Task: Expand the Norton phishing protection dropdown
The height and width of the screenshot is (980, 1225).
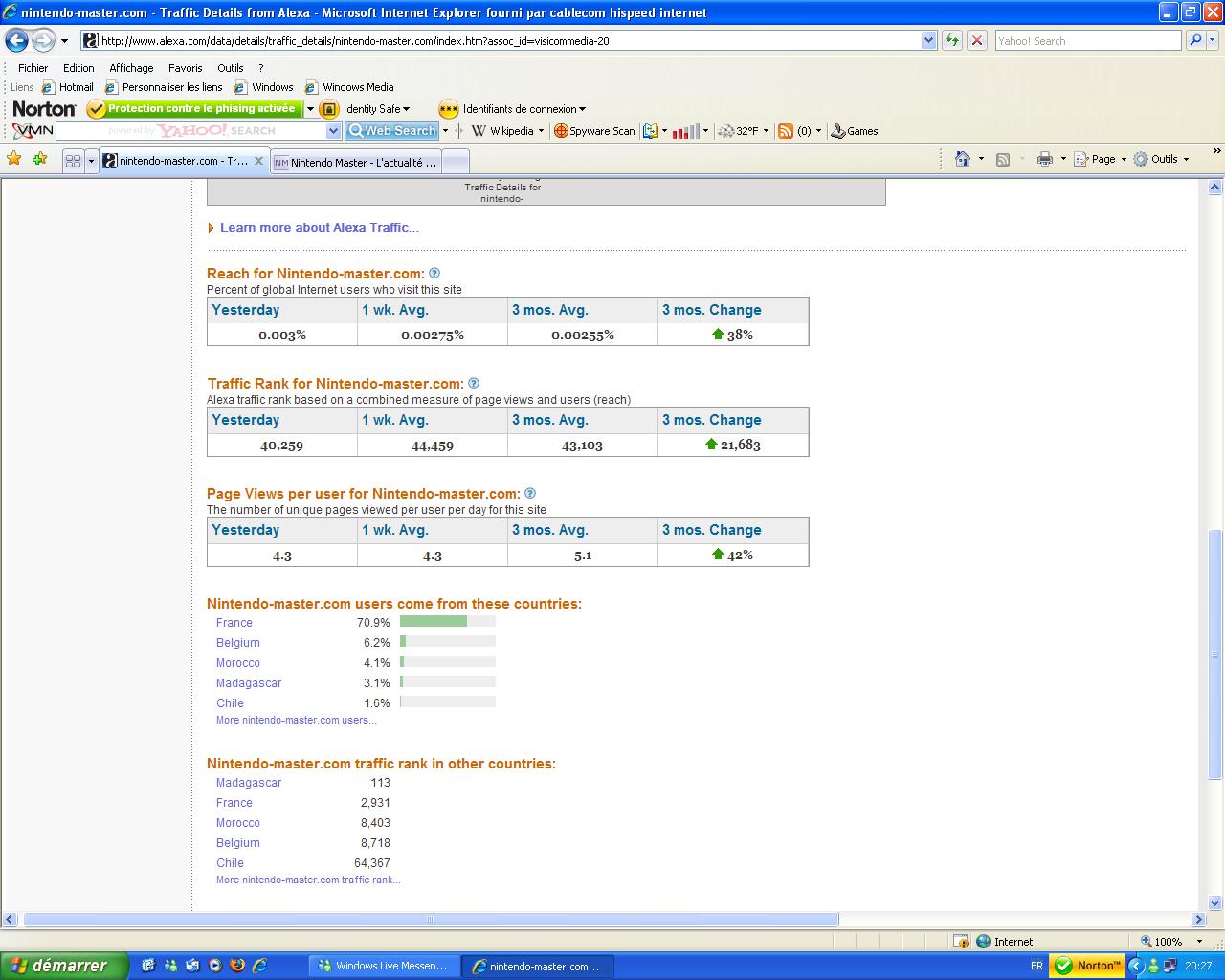Action: pyautogui.click(x=310, y=109)
